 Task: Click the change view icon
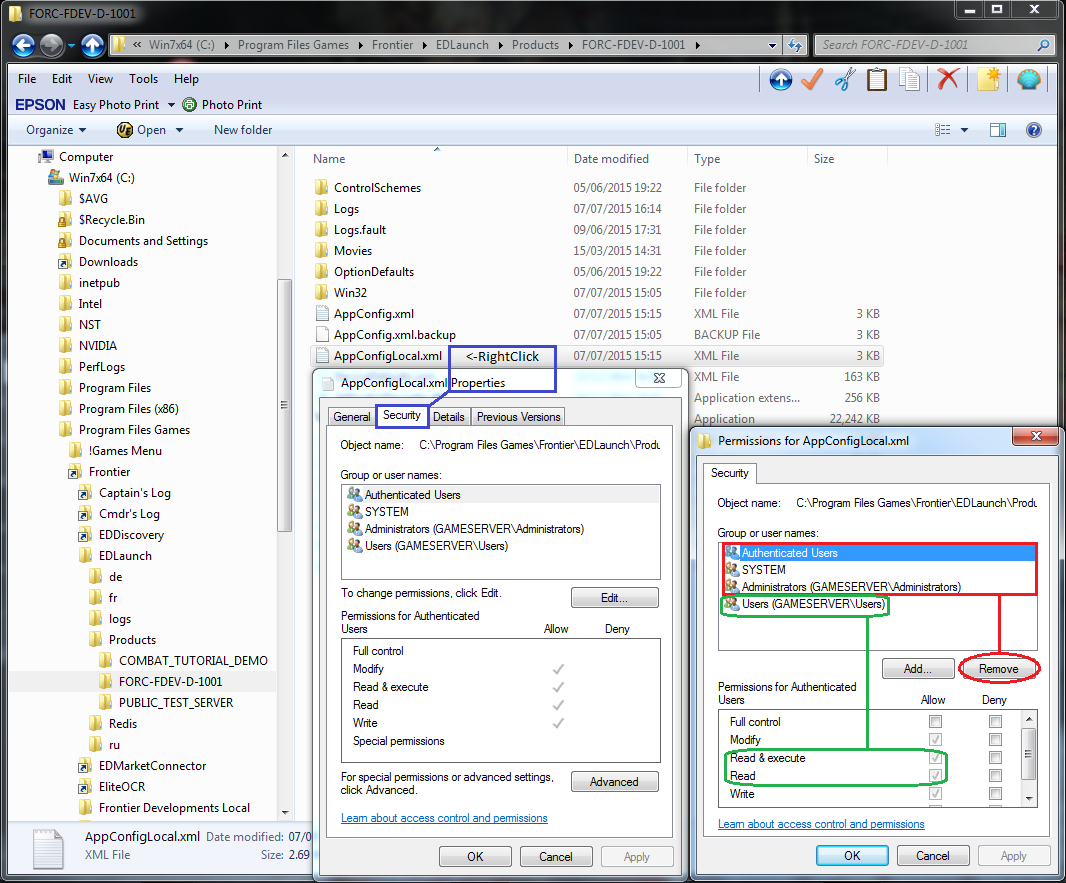pyautogui.click(x=942, y=130)
